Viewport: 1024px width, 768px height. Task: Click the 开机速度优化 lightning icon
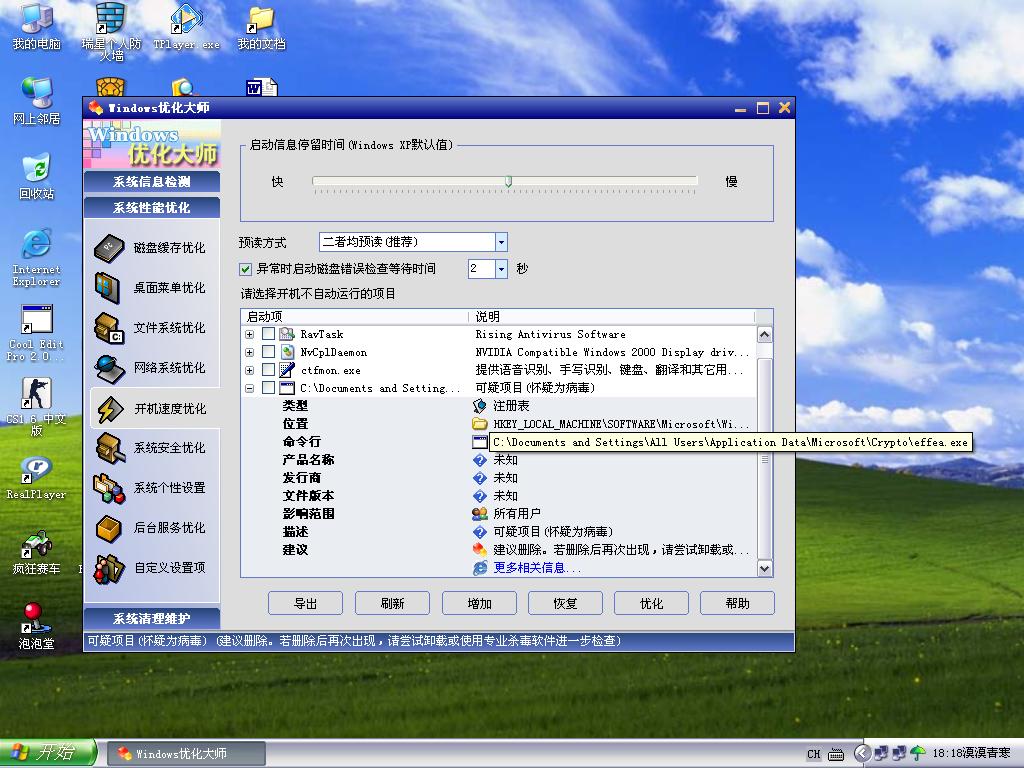click(x=110, y=409)
